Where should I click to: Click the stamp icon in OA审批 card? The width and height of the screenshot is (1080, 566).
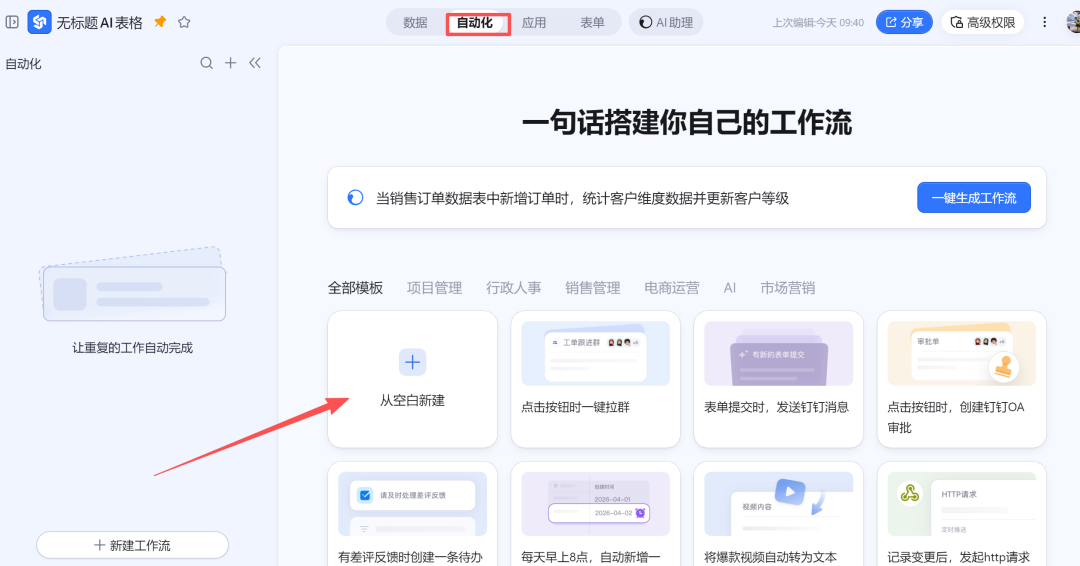[1004, 366]
